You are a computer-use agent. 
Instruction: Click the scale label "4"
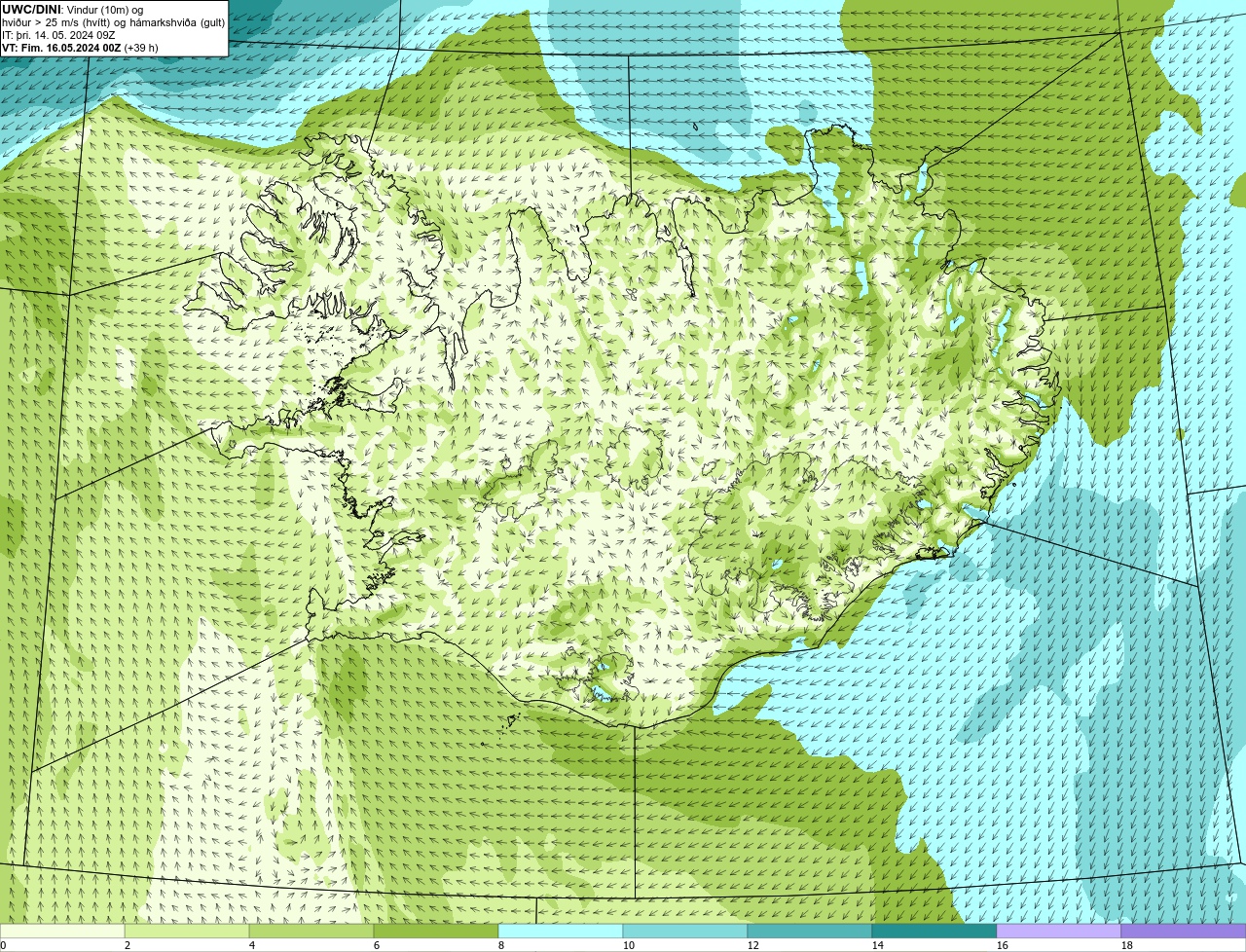coord(252,945)
